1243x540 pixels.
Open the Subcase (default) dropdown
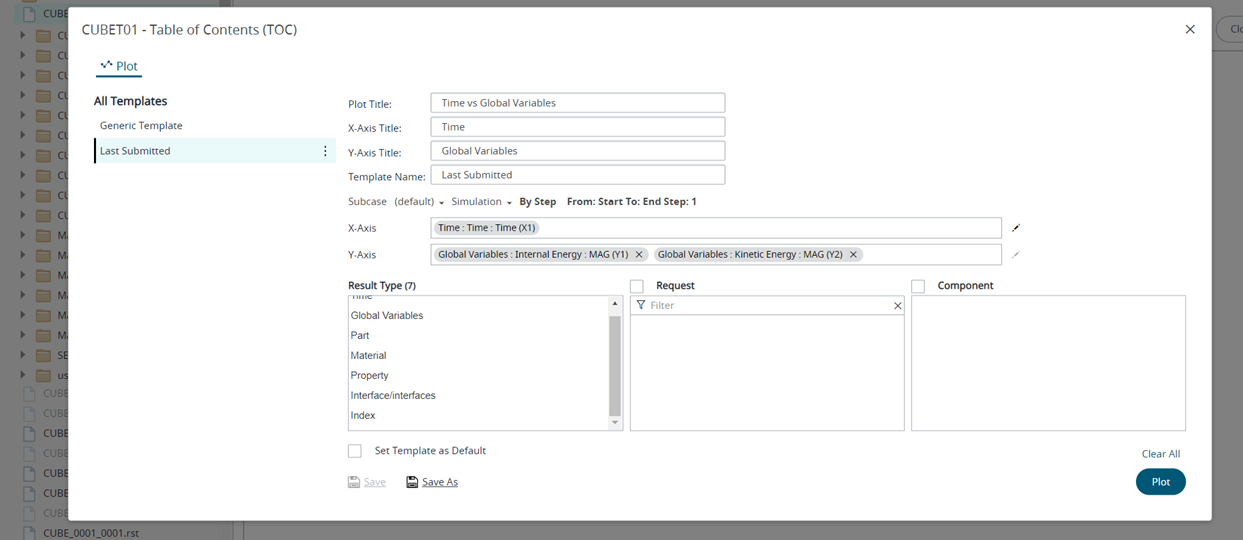click(420, 202)
